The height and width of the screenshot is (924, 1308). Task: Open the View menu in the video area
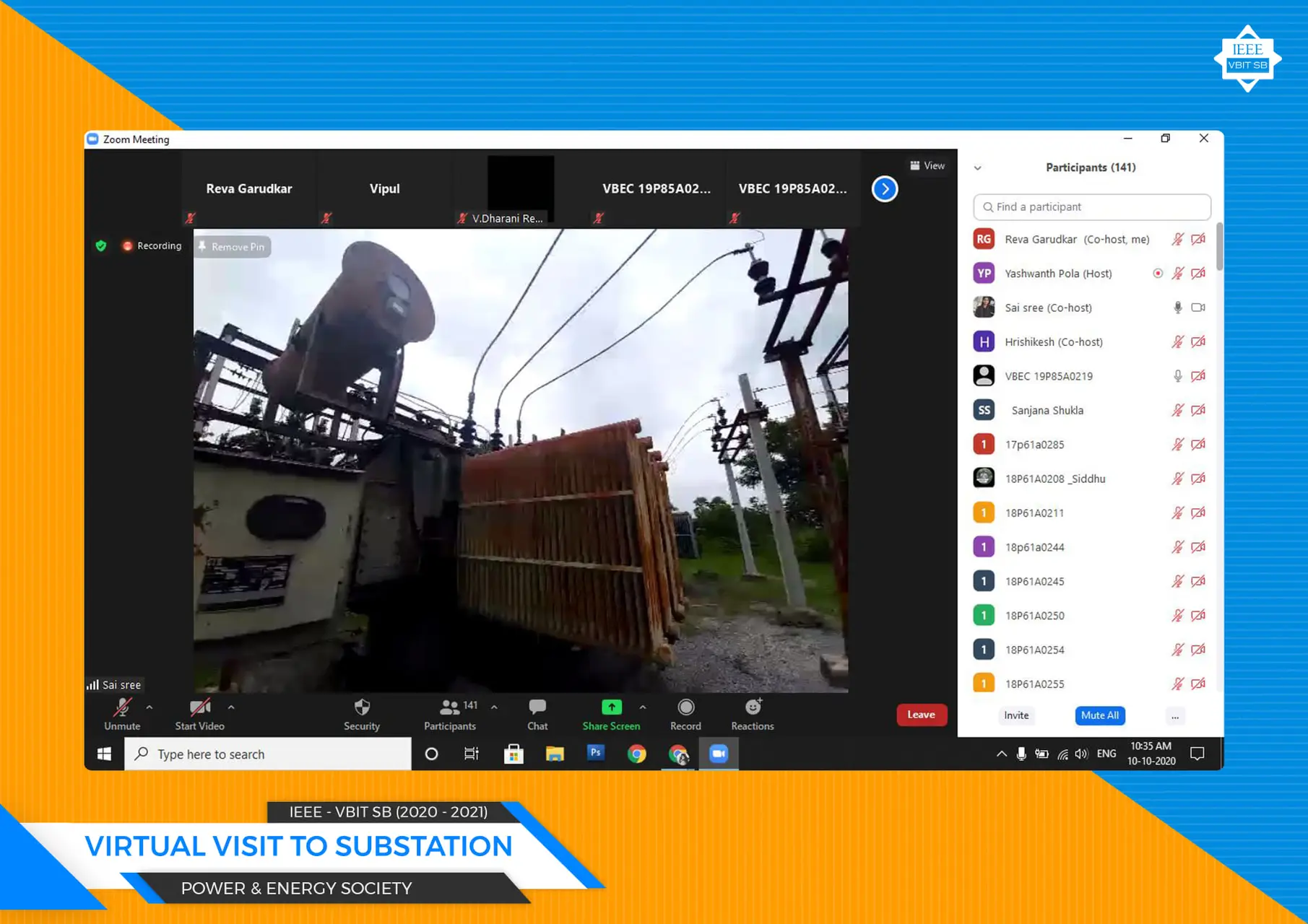[927, 165]
